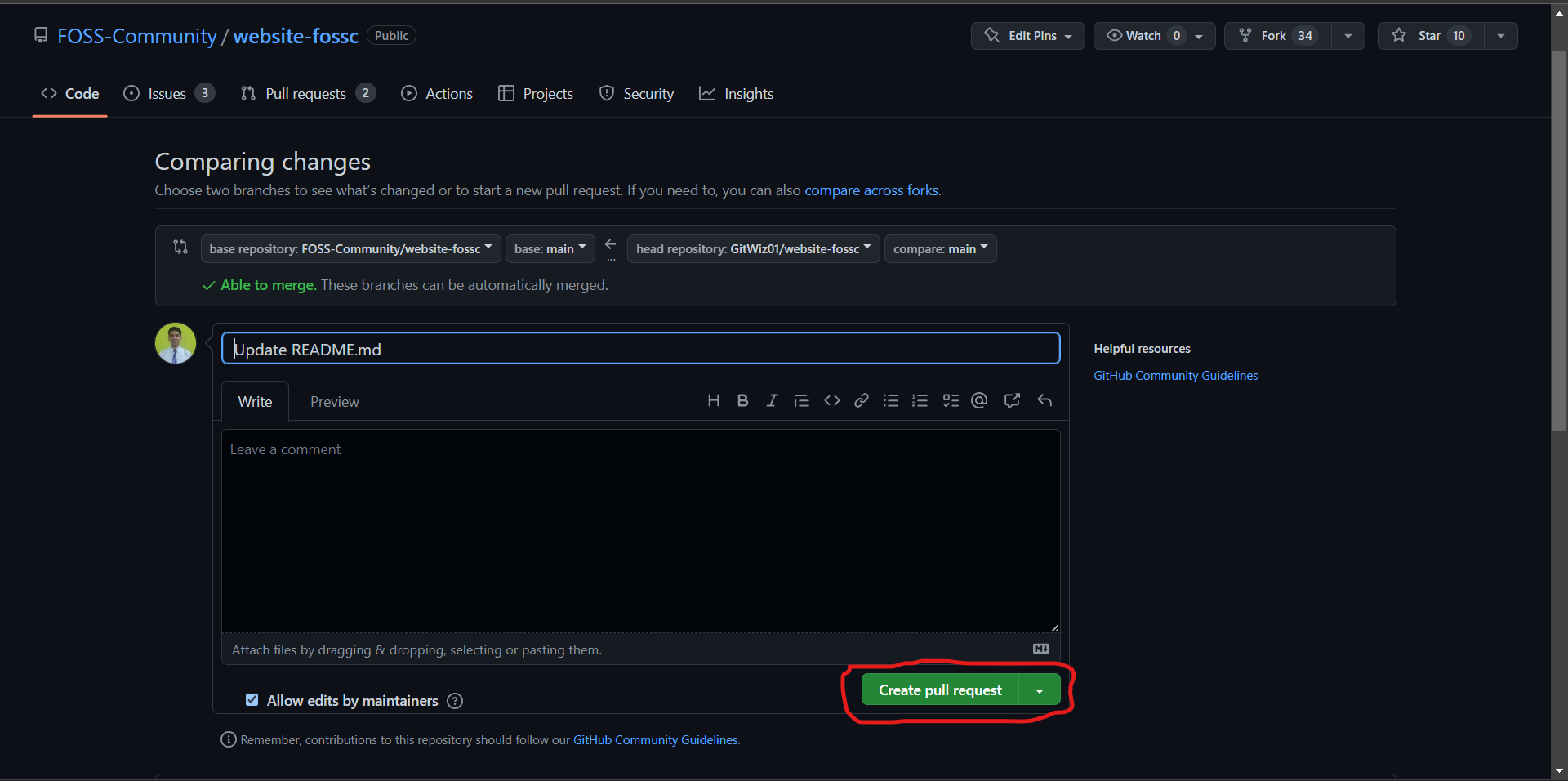This screenshot has height=781, width=1568.
Task: Open the Insights tab
Action: (x=737, y=94)
